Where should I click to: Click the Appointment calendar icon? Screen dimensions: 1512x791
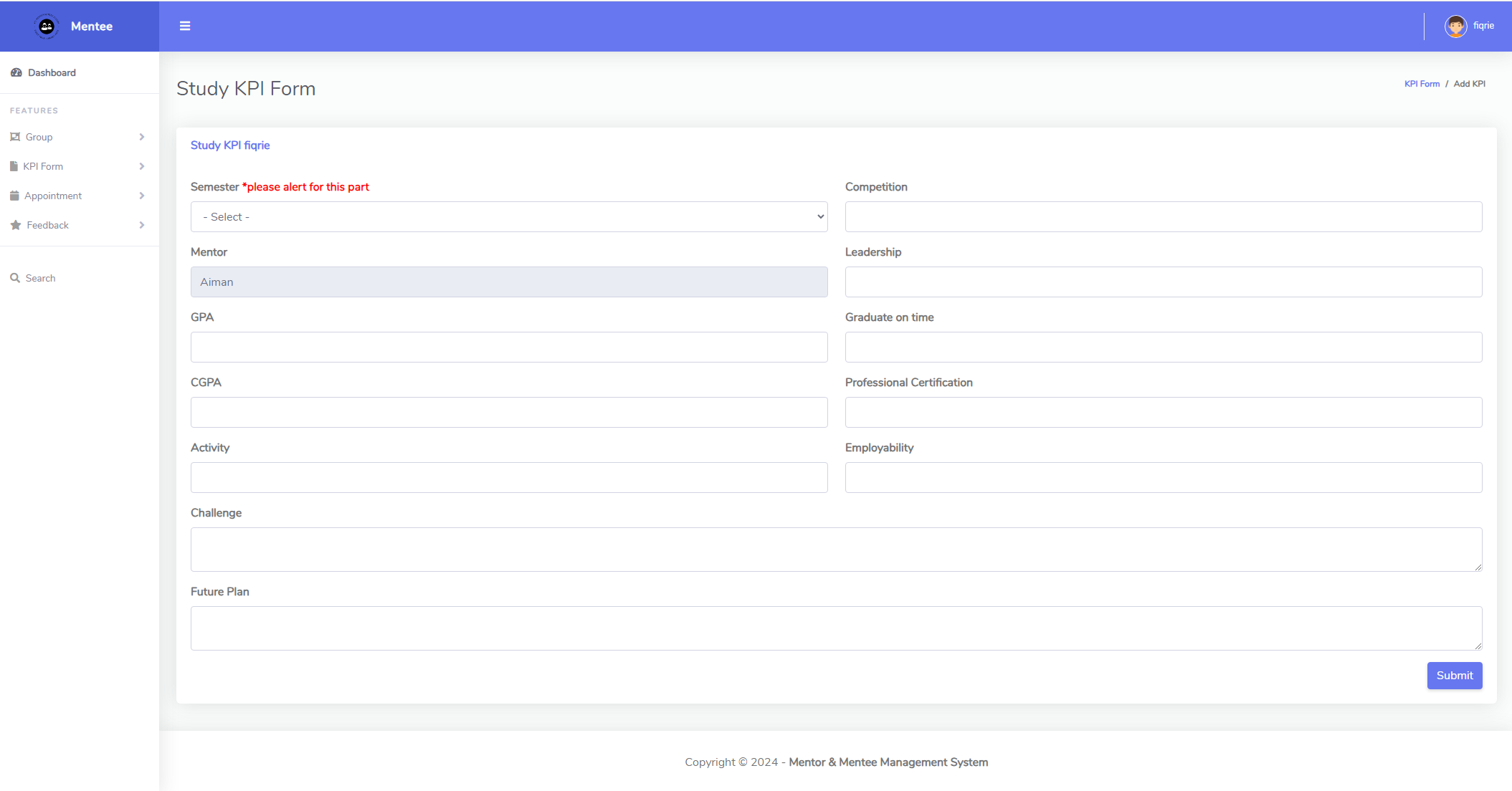click(14, 196)
